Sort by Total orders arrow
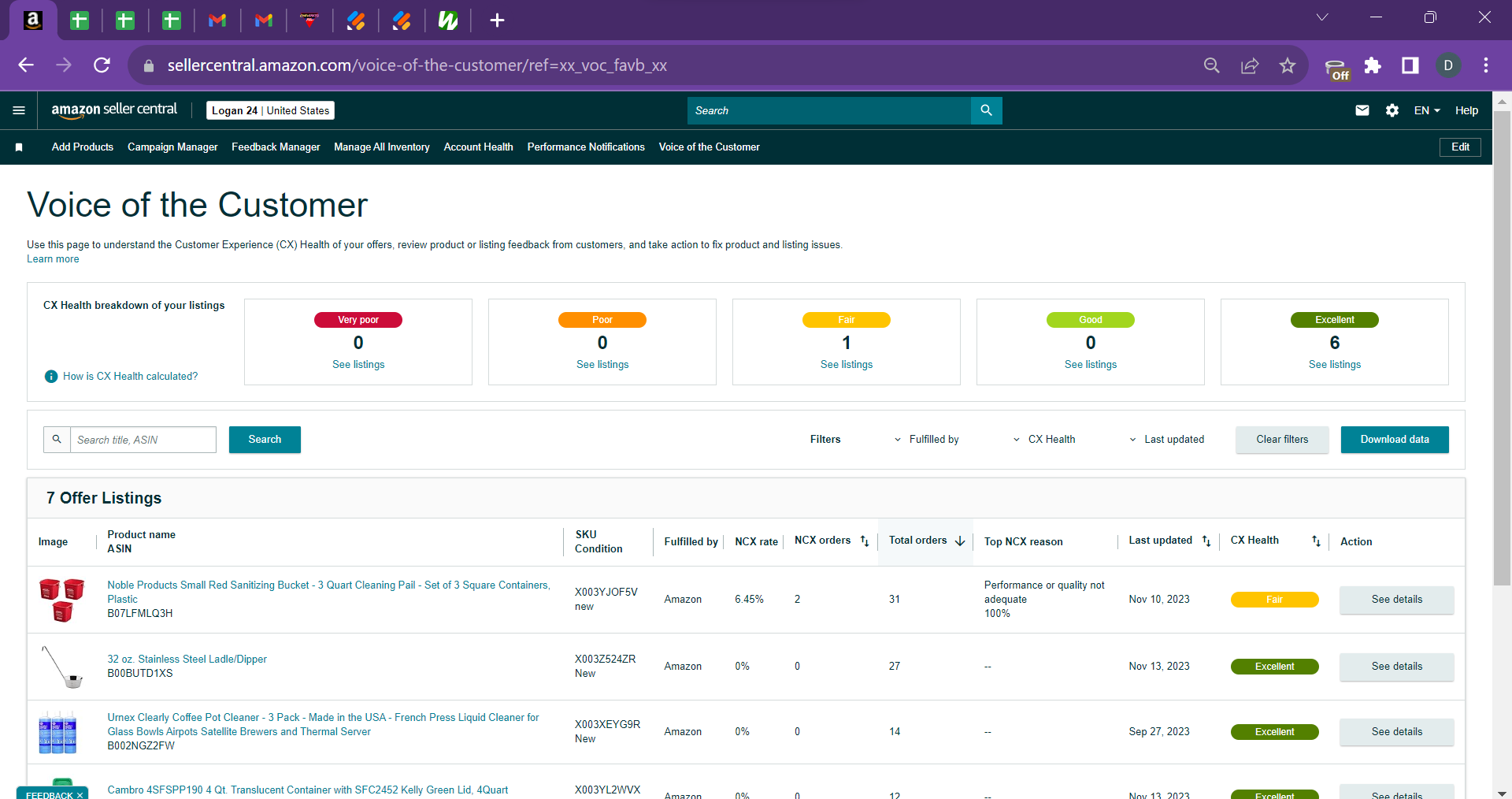 [960, 541]
